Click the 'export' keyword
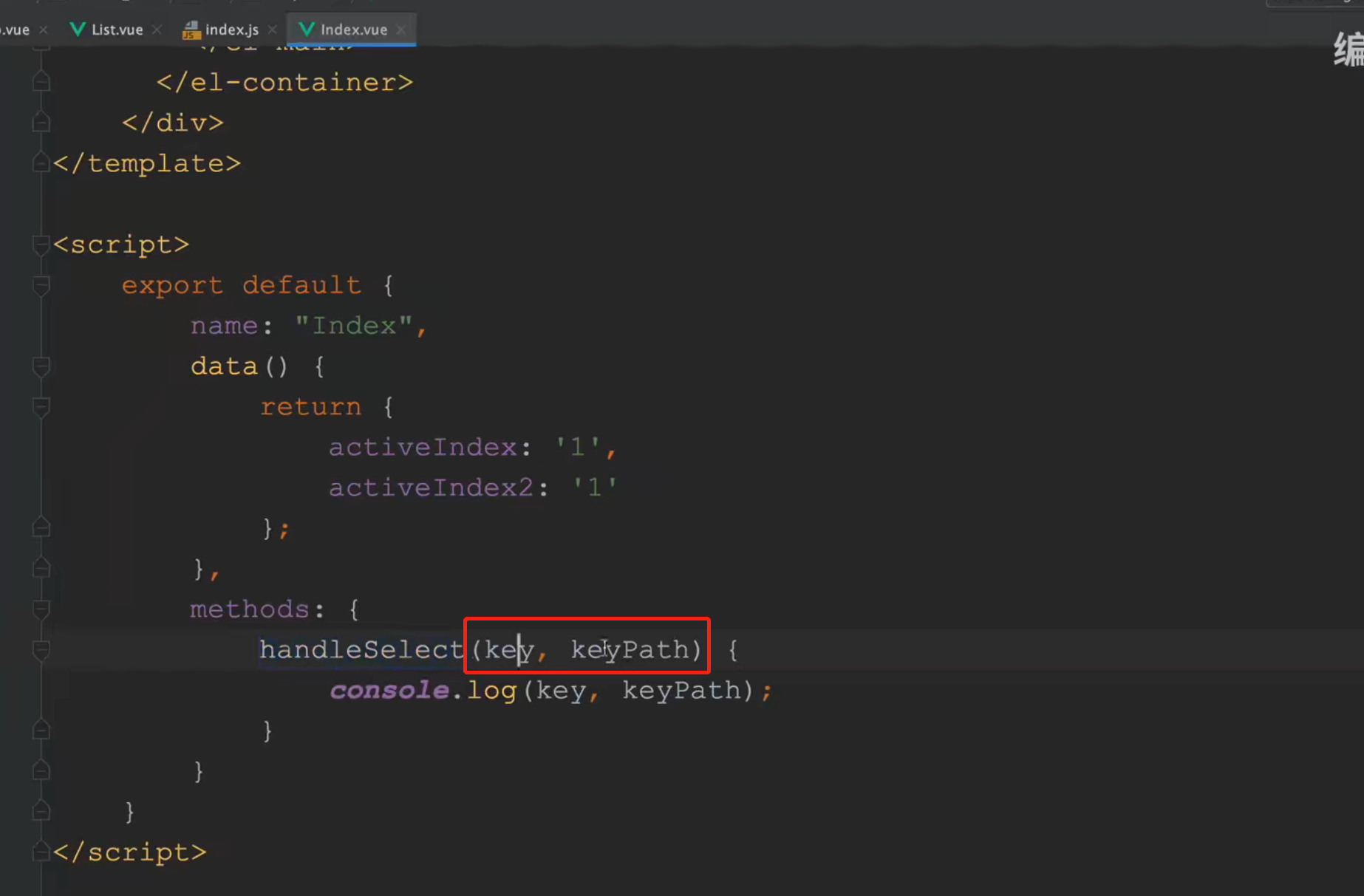The width and height of the screenshot is (1364, 896). 172,285
